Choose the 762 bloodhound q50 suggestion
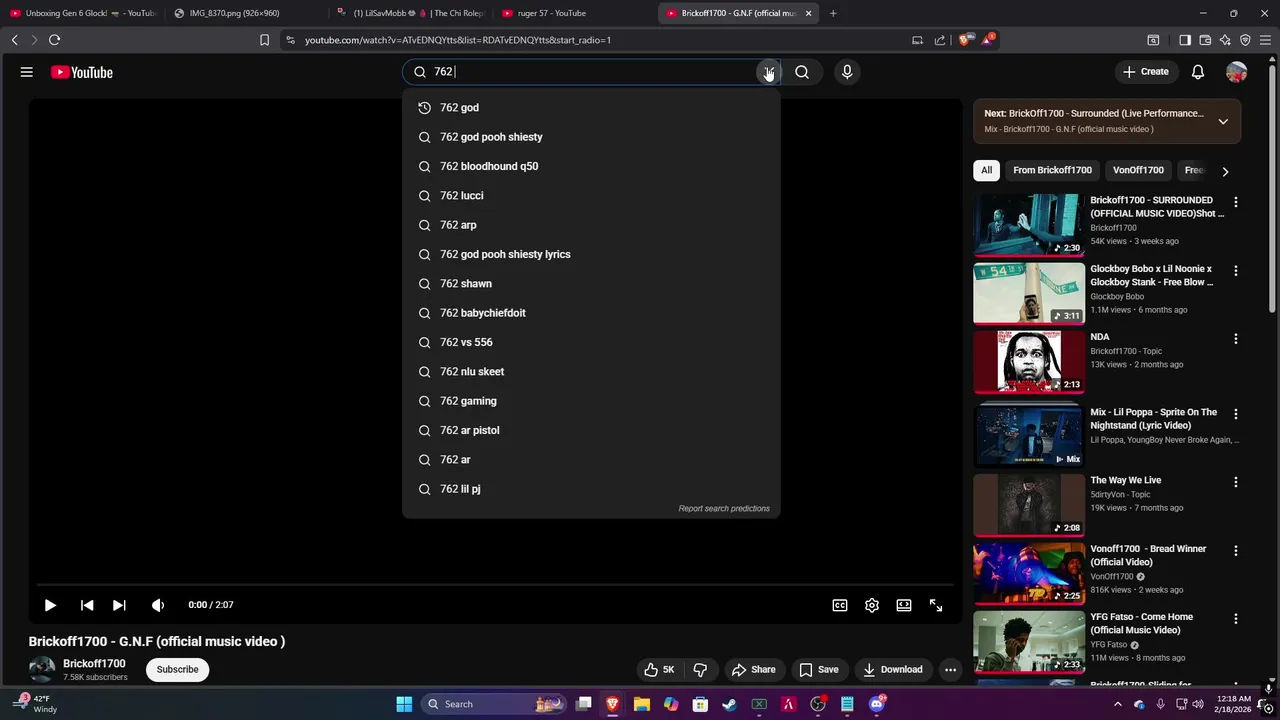 pos(591,166)
